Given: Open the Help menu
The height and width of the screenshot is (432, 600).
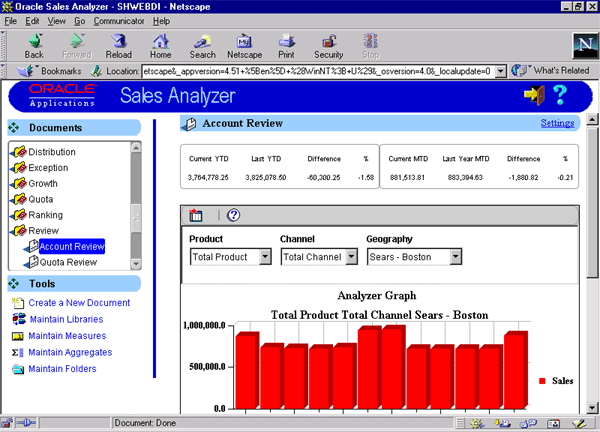Looking at the screenshot, I should coord(161,21).
